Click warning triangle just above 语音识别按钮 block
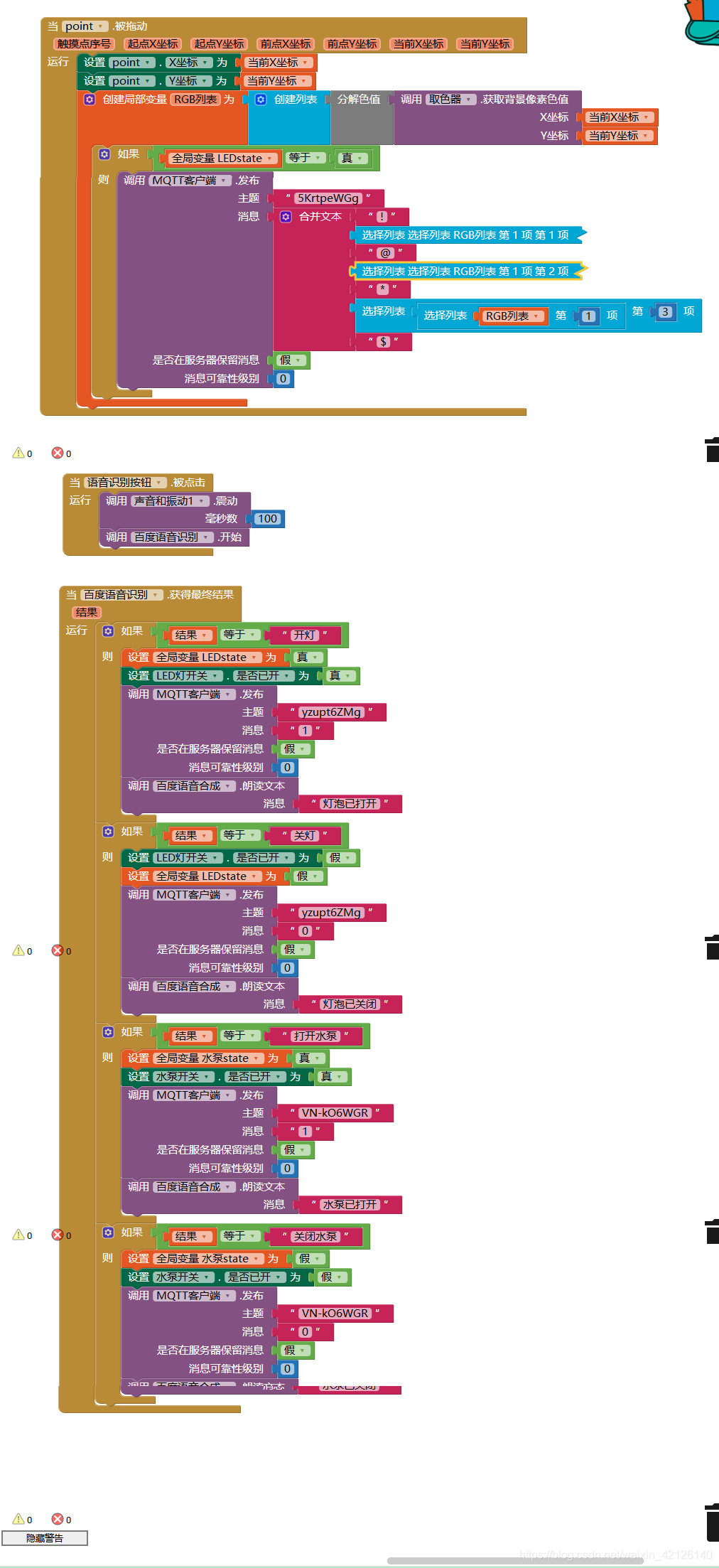 coord(18,453)
